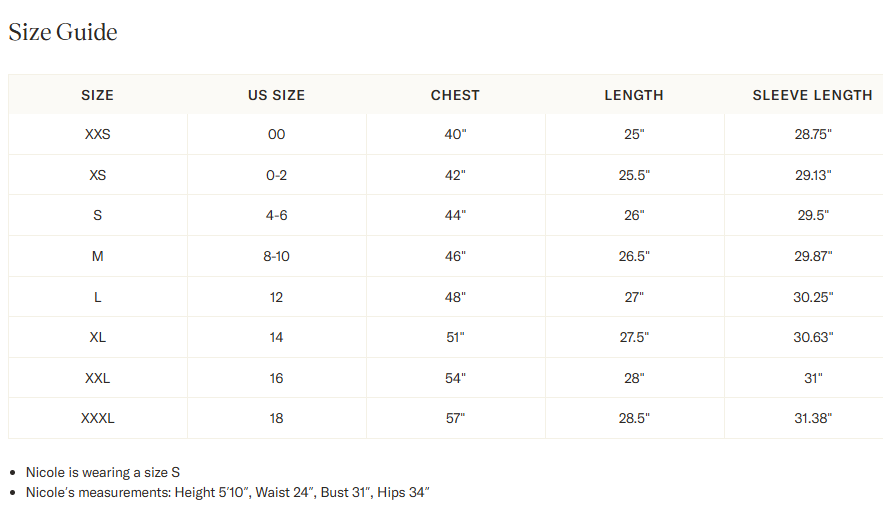Click the XXXL size row label
This screenshot has height=525, width=883.
[97, 418]
